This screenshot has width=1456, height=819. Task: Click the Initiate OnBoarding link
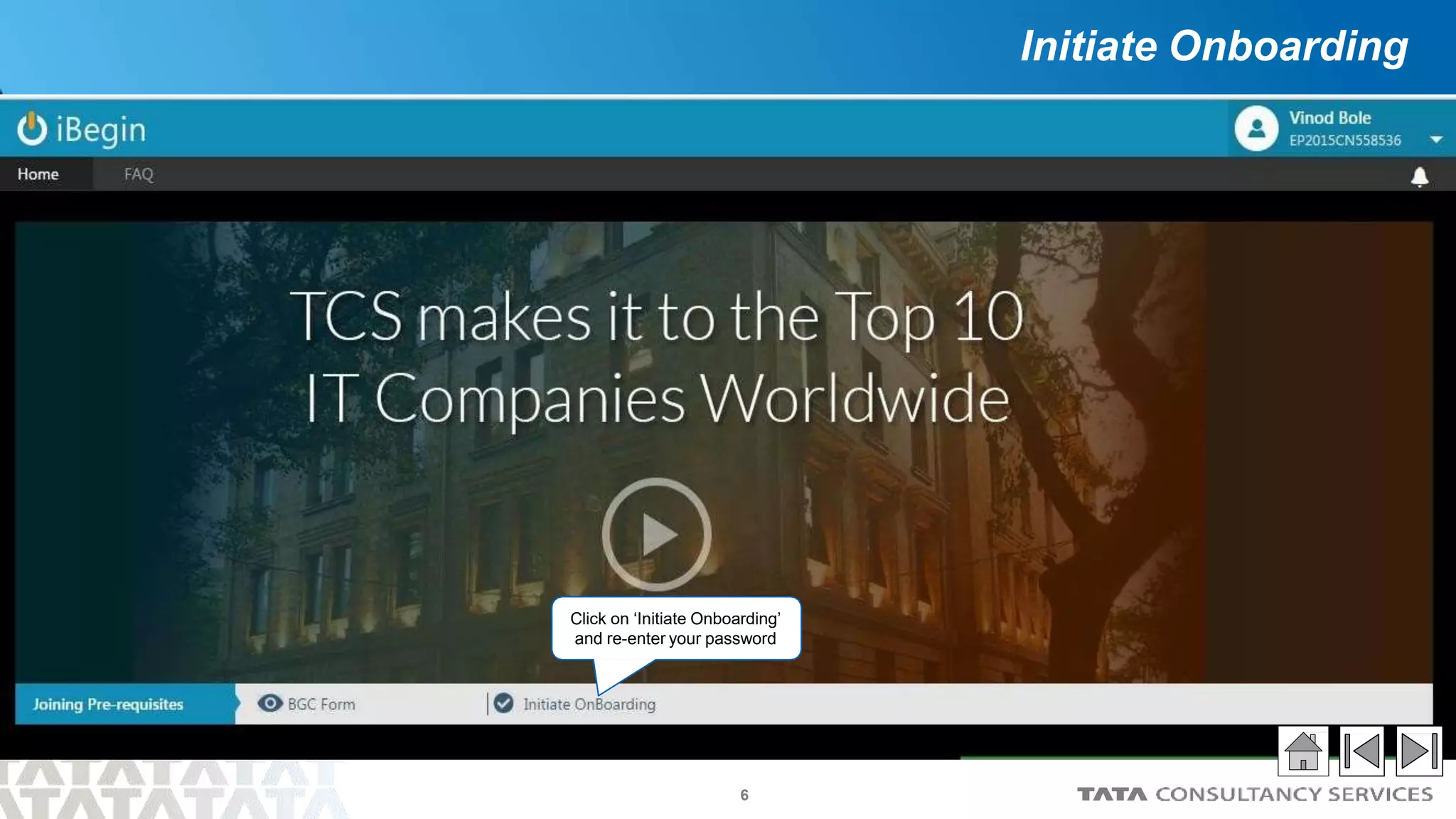tap(589, 704)
